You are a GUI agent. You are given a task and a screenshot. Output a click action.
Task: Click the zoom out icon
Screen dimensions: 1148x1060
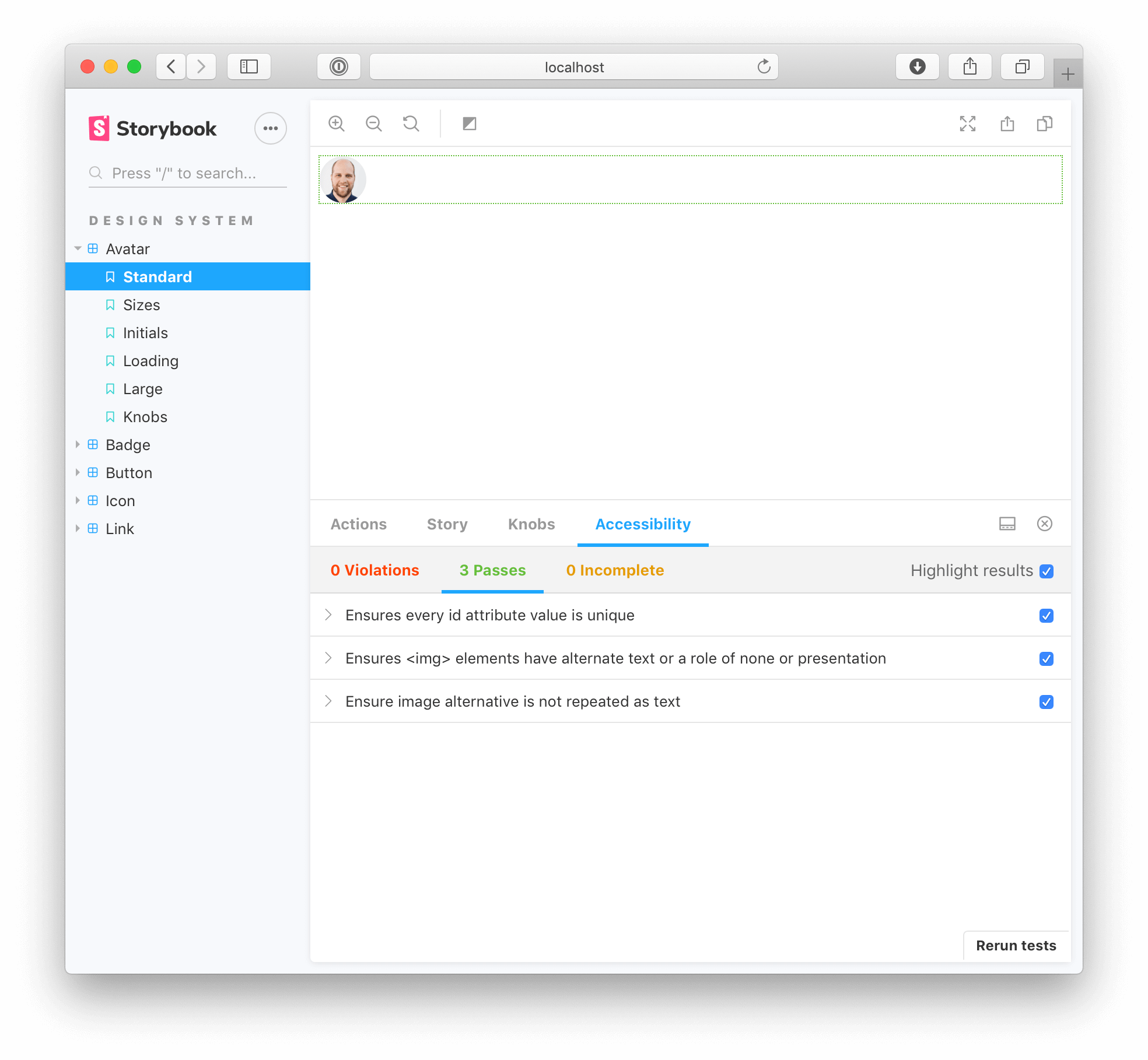coord(374,123)
